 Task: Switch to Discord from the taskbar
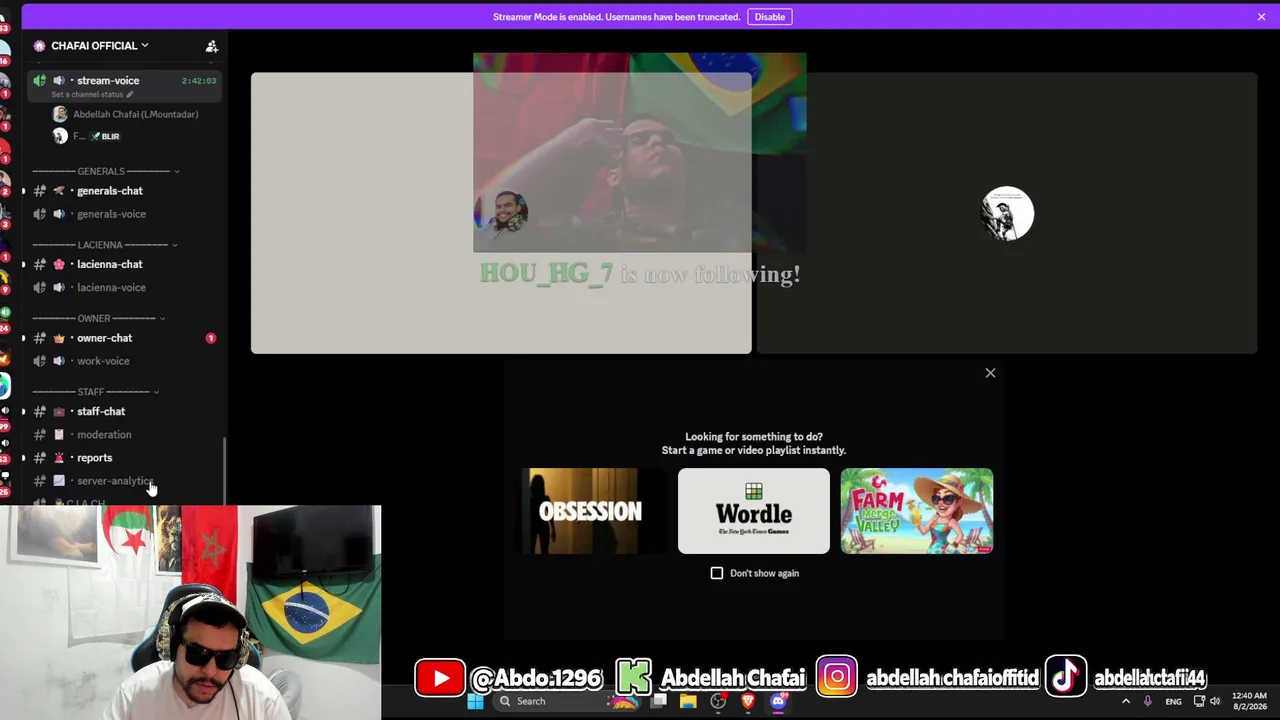(x=778, y=701)
